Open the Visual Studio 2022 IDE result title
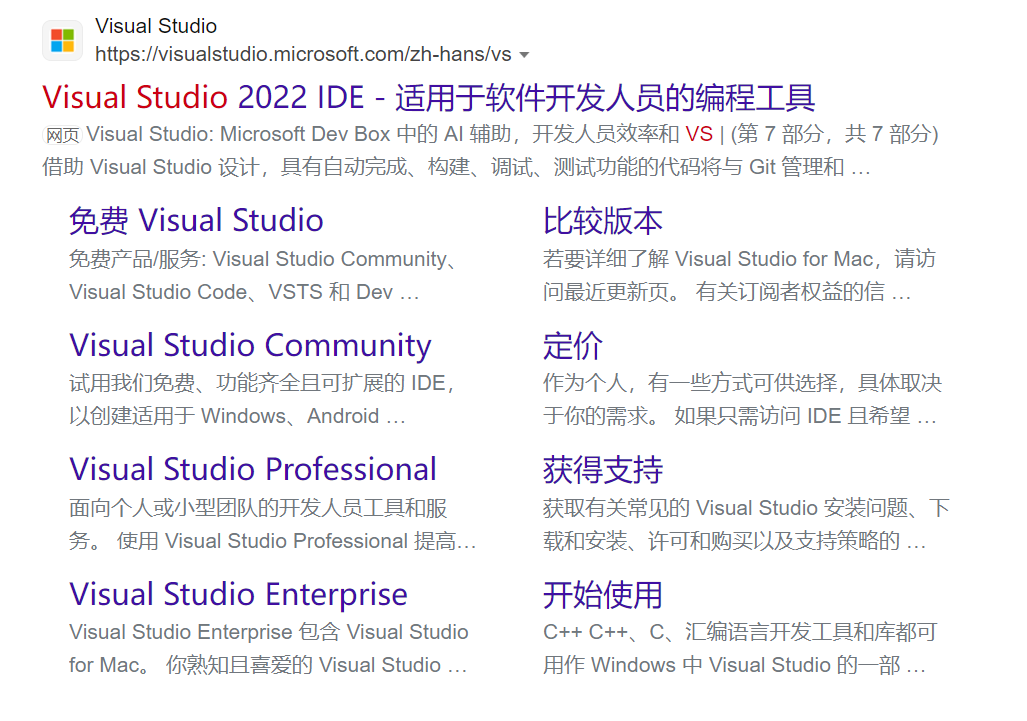 click(428, 98)
